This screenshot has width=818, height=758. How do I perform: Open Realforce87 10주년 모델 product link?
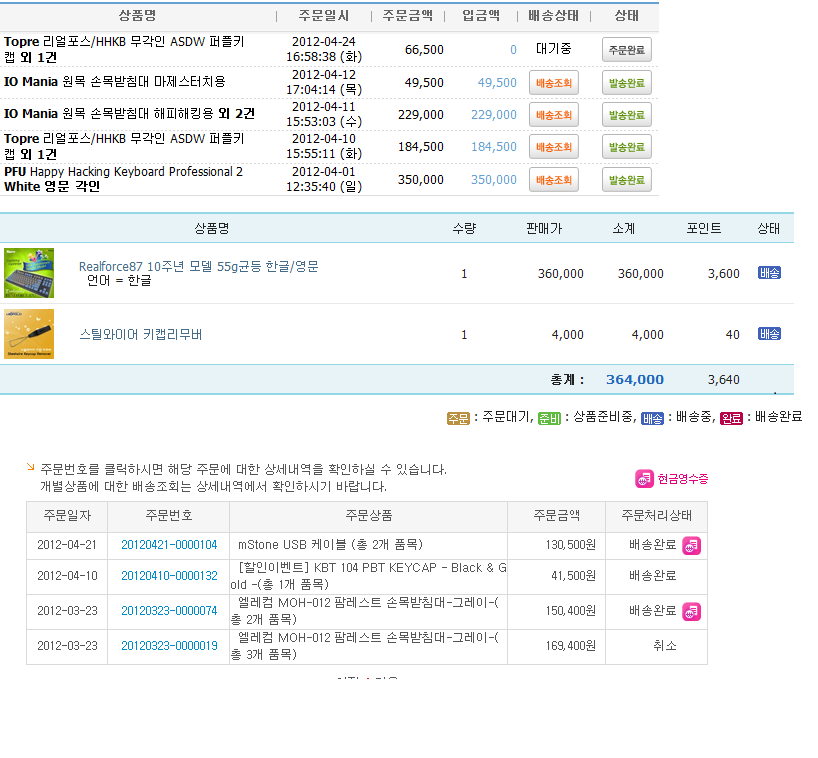point(198,267)
